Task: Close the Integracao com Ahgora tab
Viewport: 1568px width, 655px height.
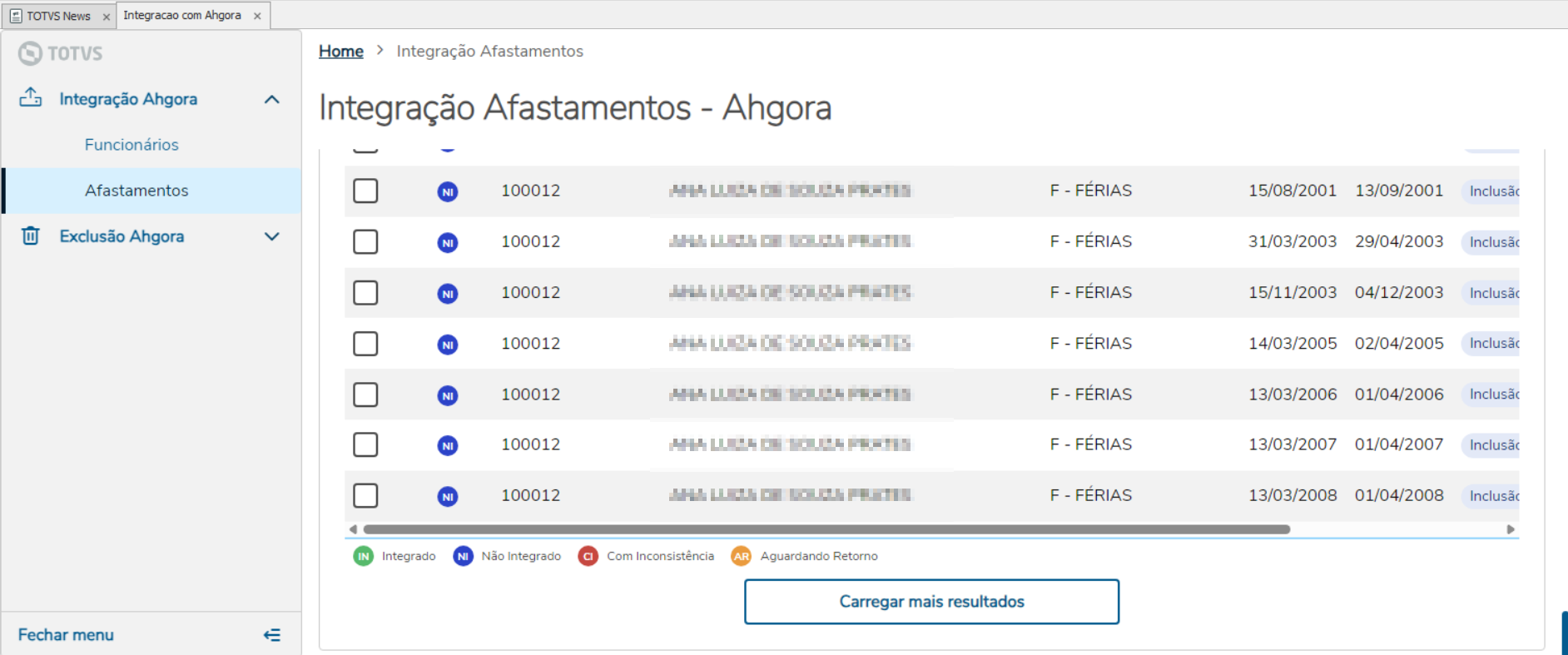Action: 257,16
